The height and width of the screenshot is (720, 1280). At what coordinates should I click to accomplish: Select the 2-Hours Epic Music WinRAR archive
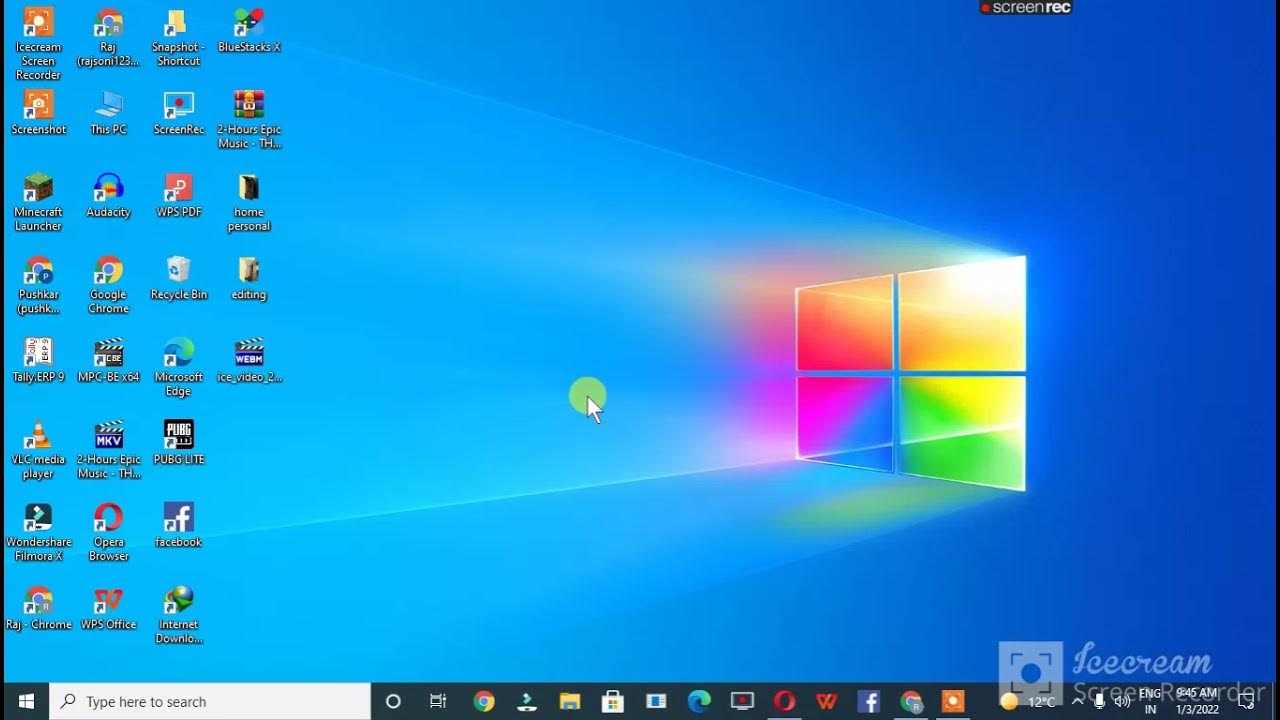tap(249, 119)
